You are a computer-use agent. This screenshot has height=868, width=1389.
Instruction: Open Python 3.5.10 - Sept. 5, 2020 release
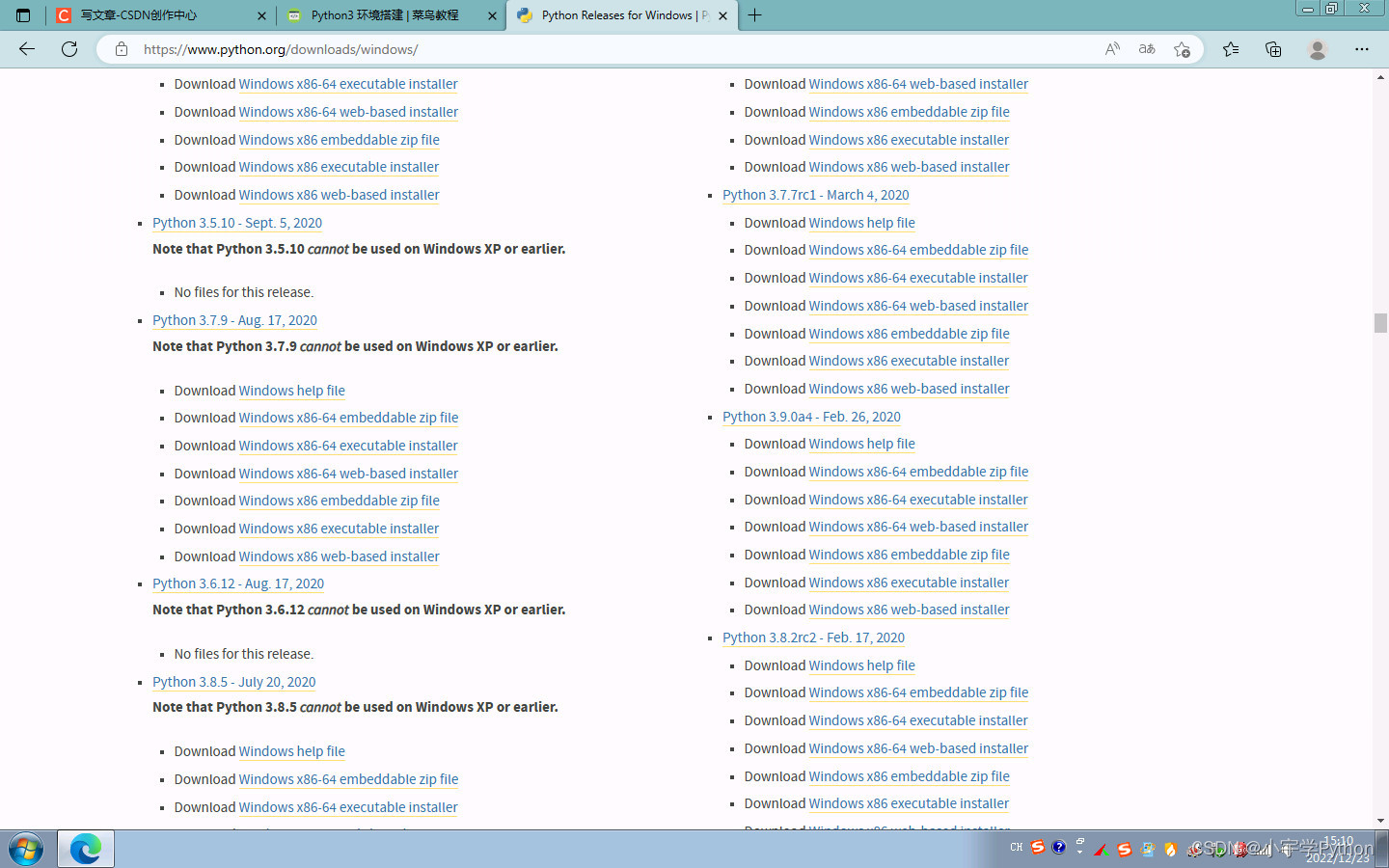(x=237, y=223)
